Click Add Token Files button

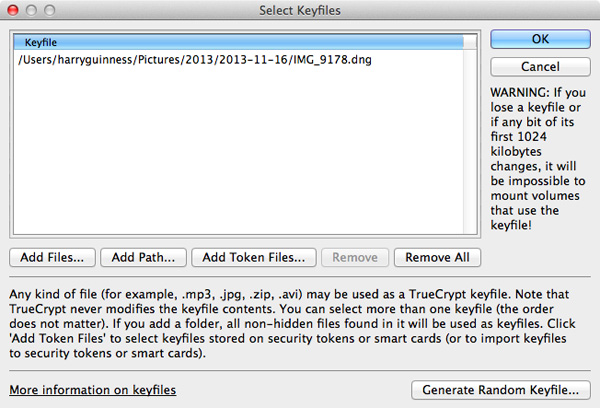pos(254,257)
